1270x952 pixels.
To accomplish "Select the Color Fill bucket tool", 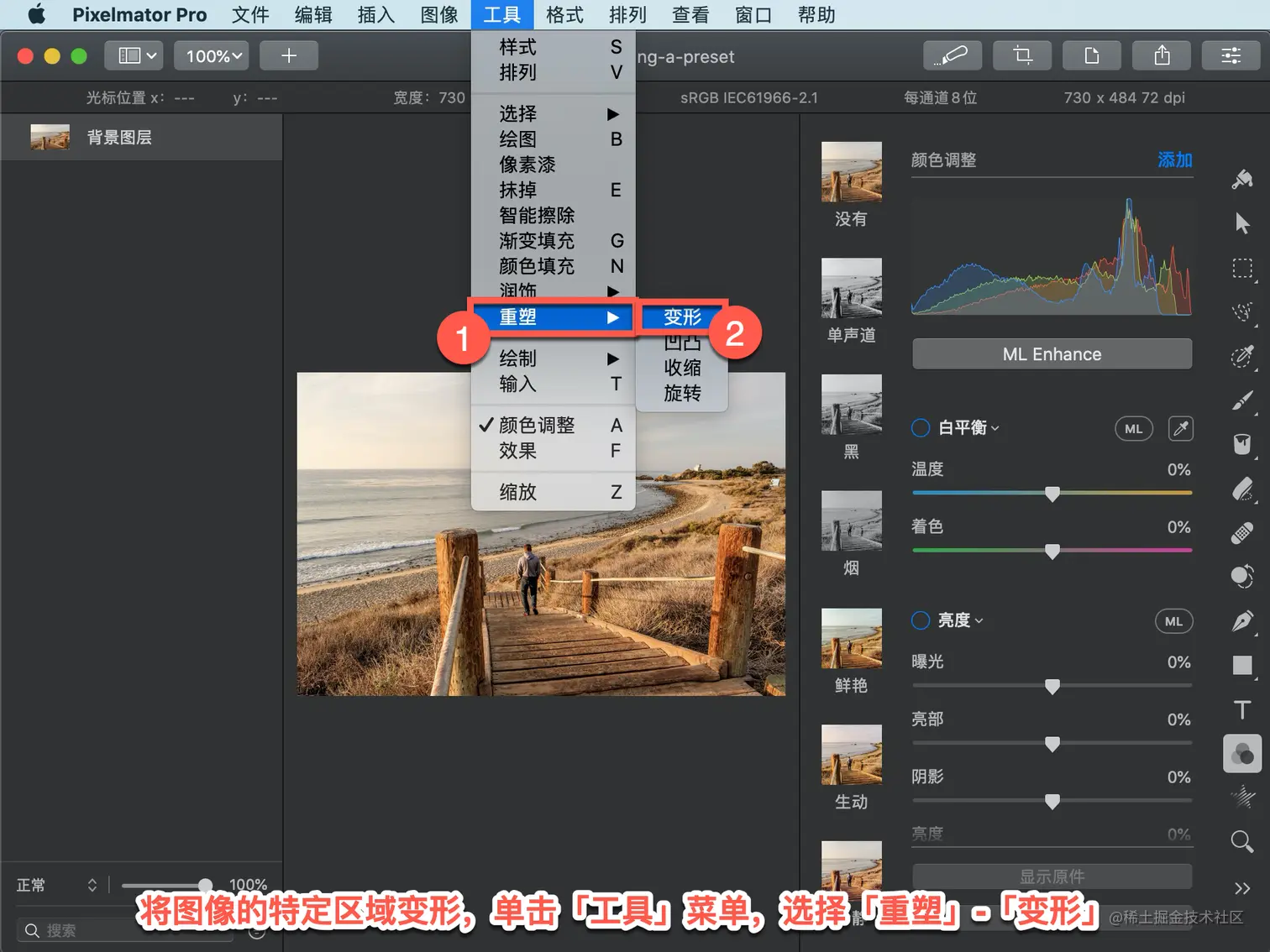I will (1242, 444).
